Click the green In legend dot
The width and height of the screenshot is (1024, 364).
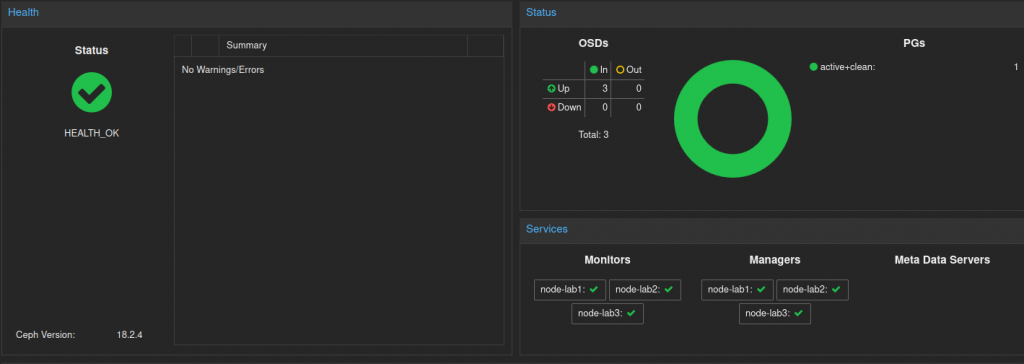594,69
